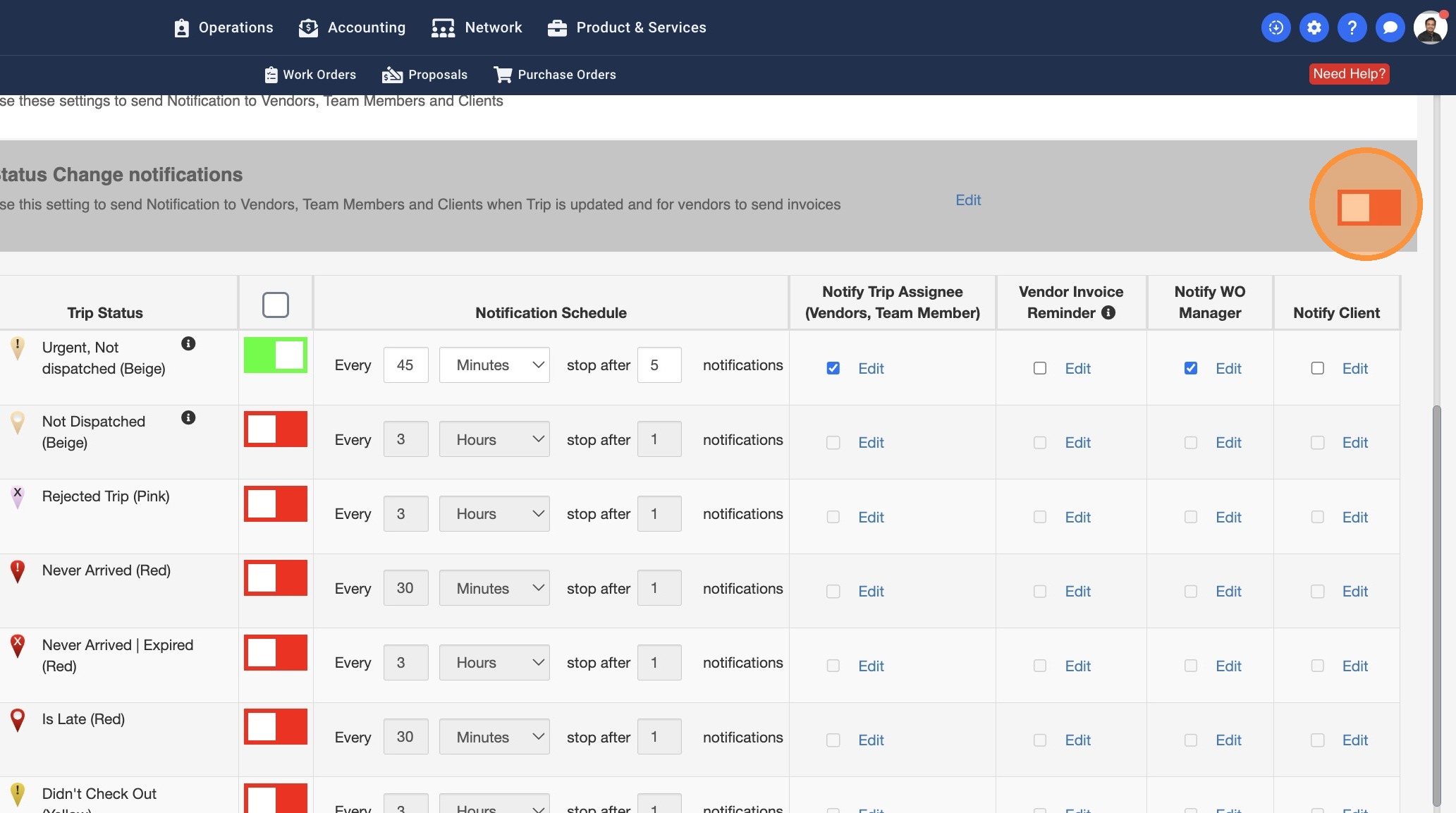Click the Need Help? button
The width and height of the screenshot is (1456, 813).
1349,74
